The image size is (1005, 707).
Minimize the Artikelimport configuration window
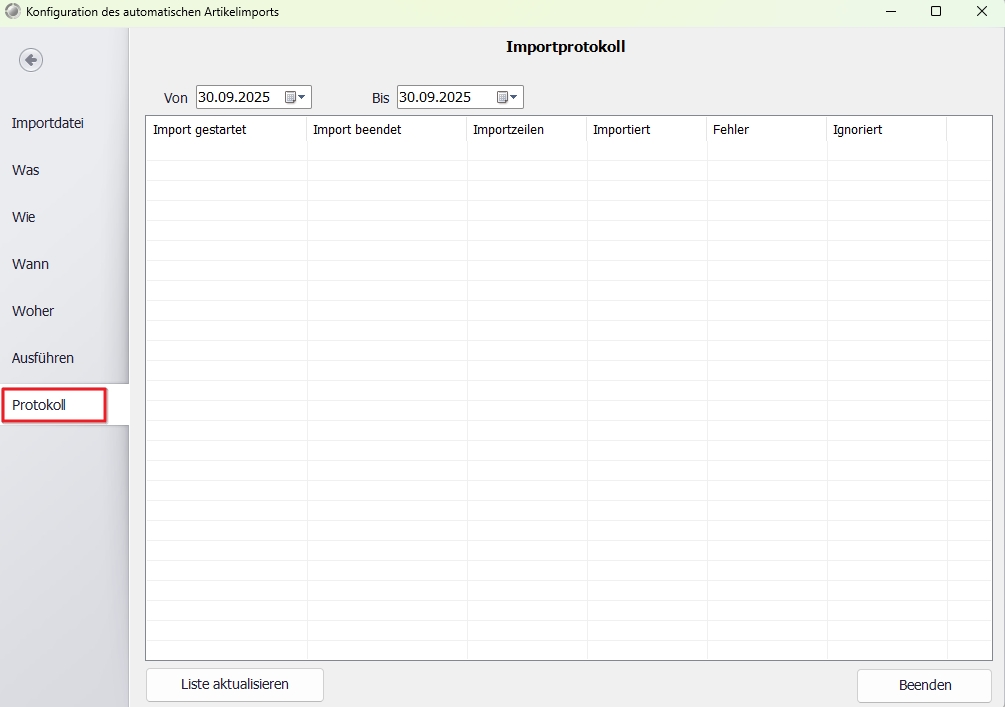890,12
